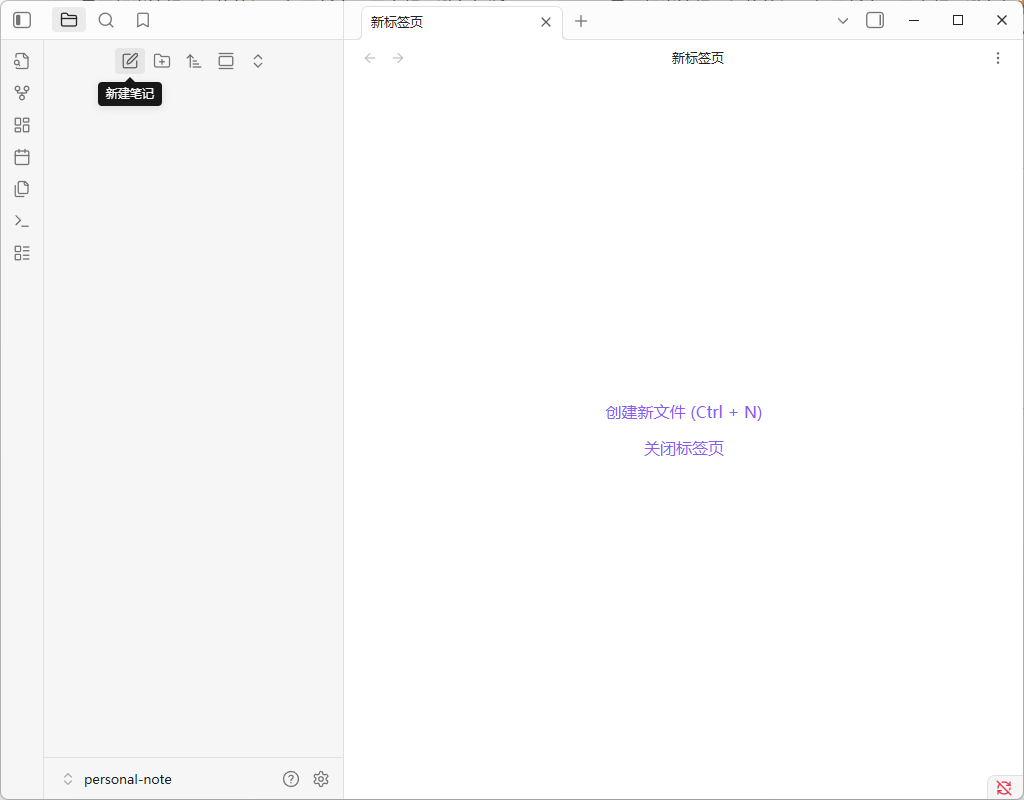This screenshot has height=800, width=1024.
Task: Open the tab list dropdown arrow
Action: click(843, 20)
